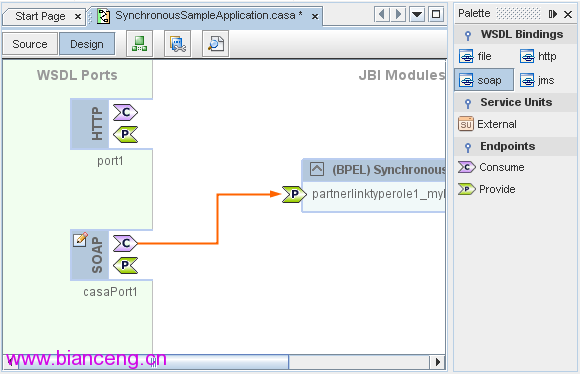Select External service unit in palette
Screen dimensions: 580x374
[488, 124]
